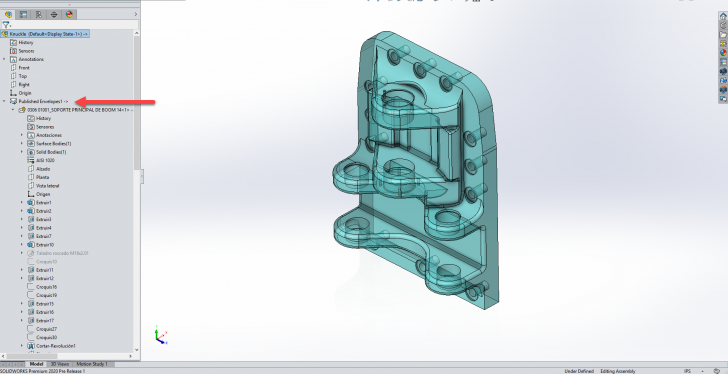The image size is (728, 374).
Task: Open the ConfigurationManager tab icon
Action: 39,14
